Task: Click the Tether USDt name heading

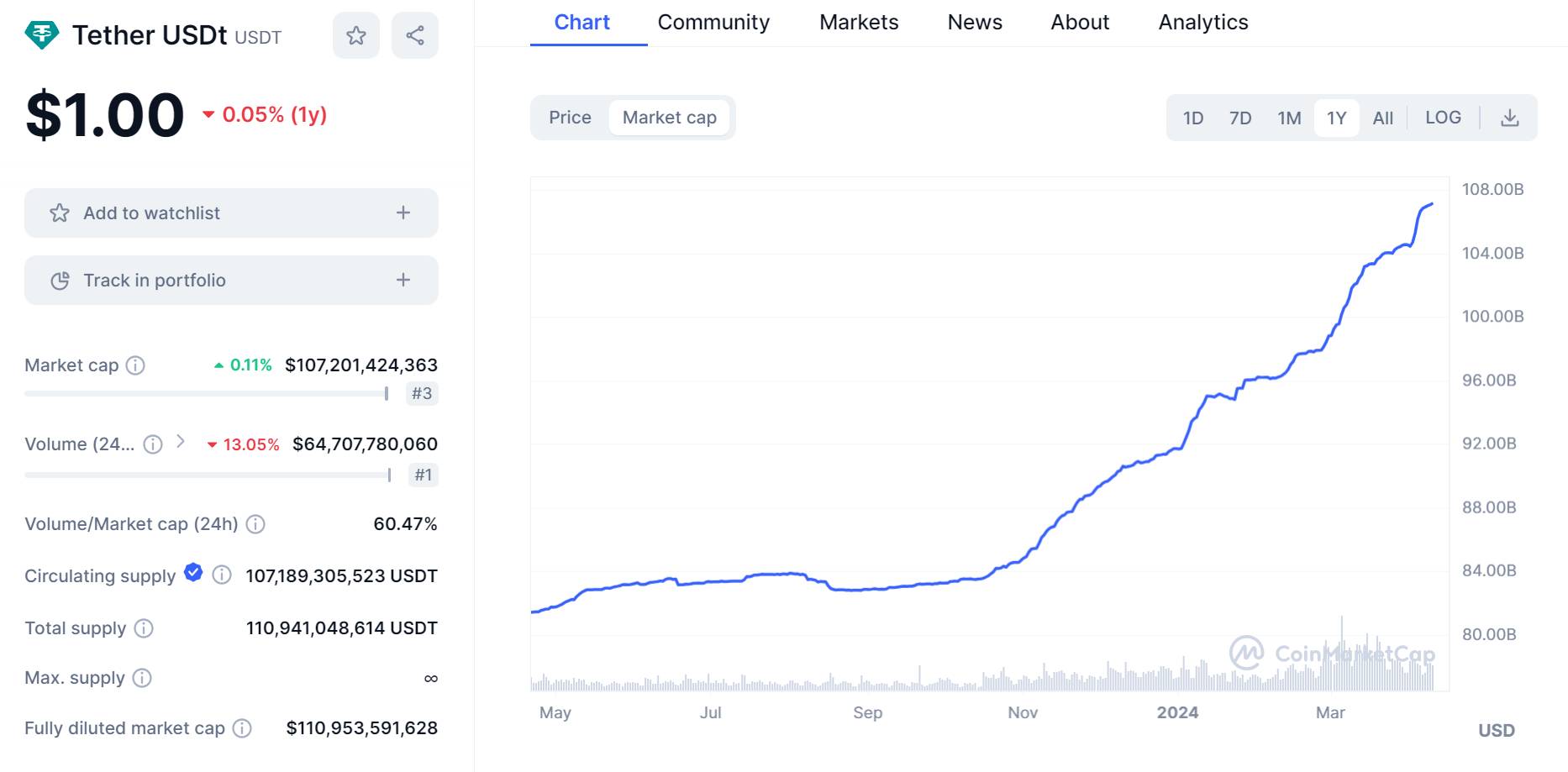Action: coord(150,35)
